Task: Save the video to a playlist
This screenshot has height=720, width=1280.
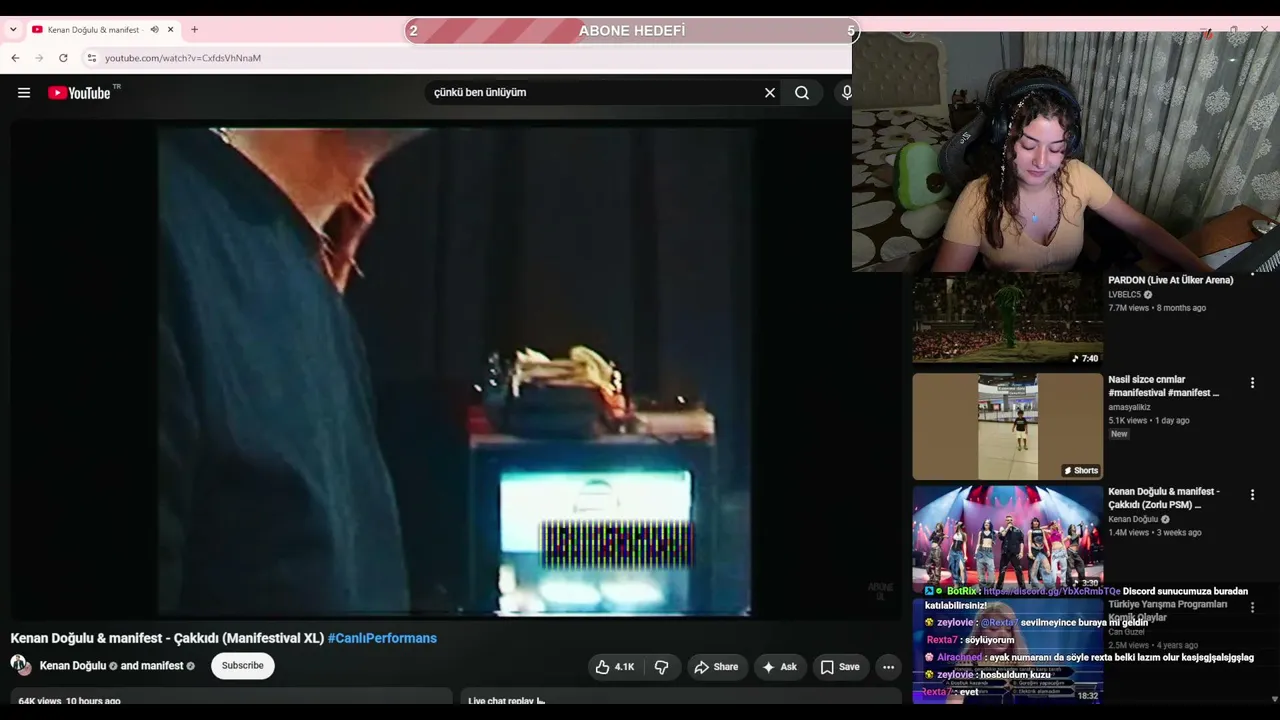Action: pos(840,667)
